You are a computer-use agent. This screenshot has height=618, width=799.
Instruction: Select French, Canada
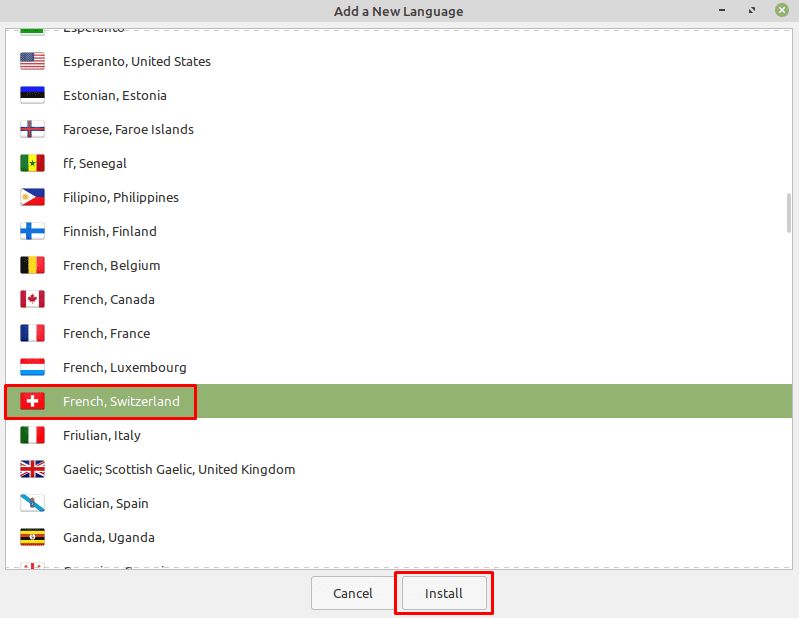point(398,299)
